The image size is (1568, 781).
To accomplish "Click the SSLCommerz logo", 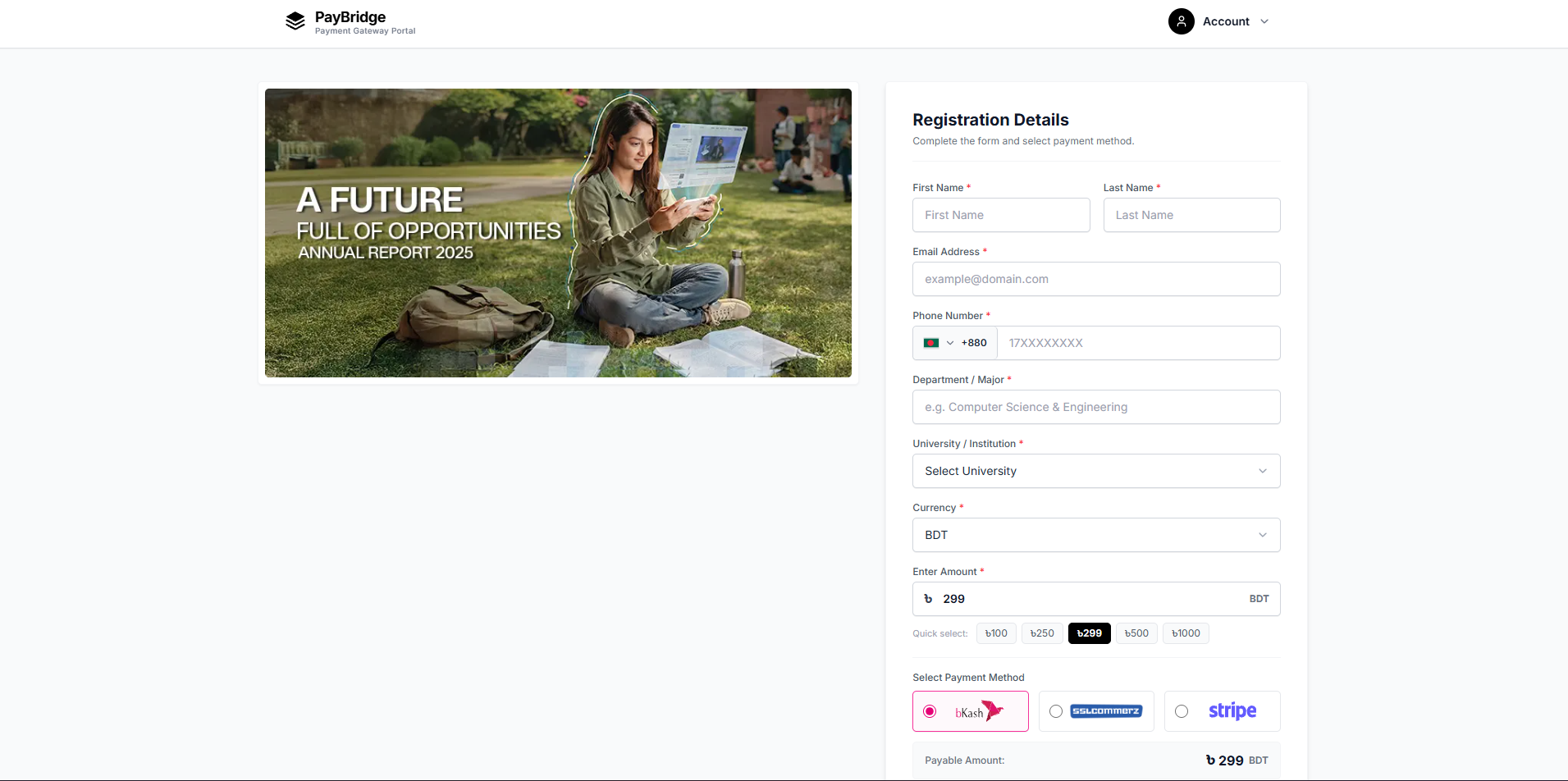I will [1106, 711].
